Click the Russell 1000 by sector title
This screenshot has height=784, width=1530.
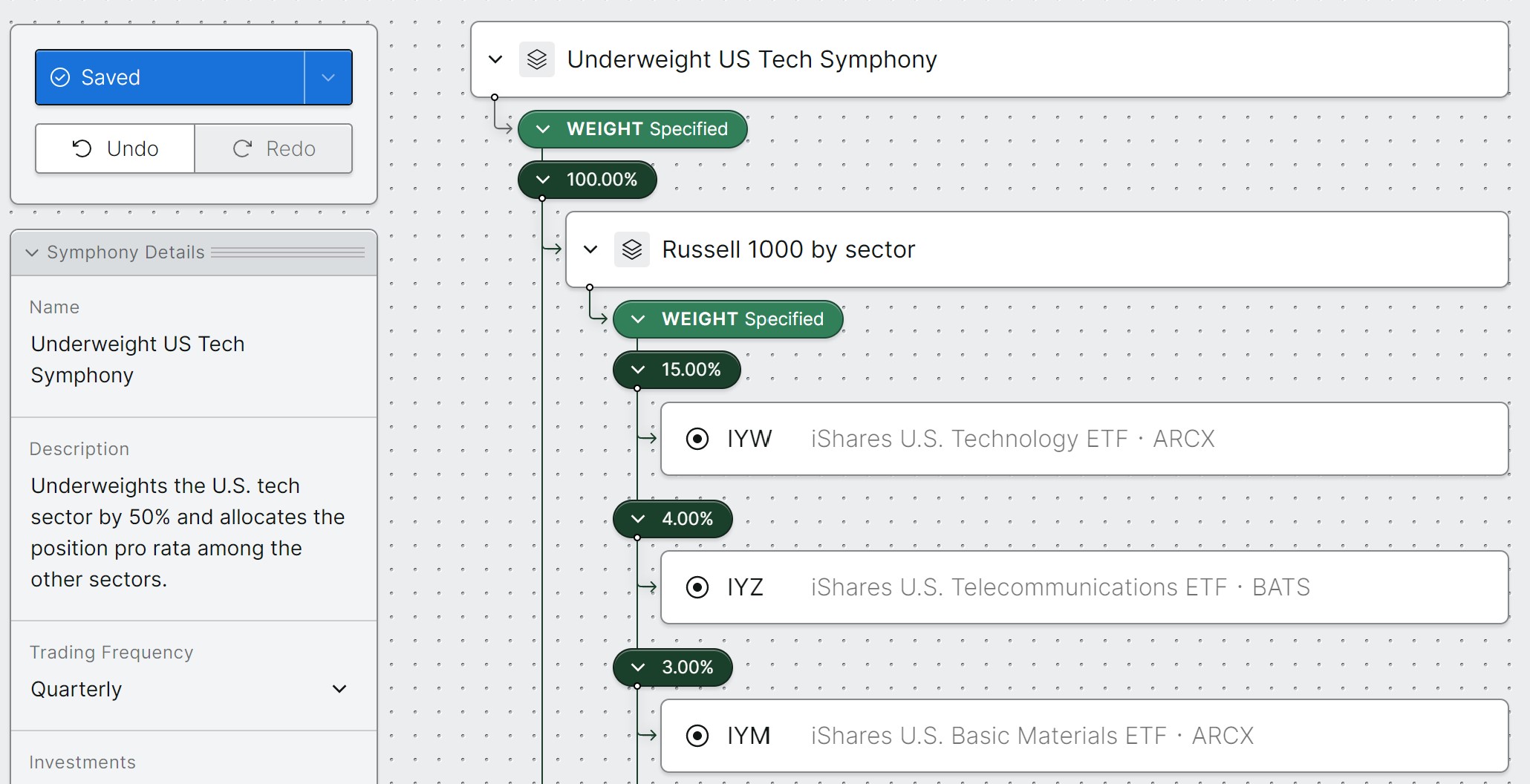point(788,249)
